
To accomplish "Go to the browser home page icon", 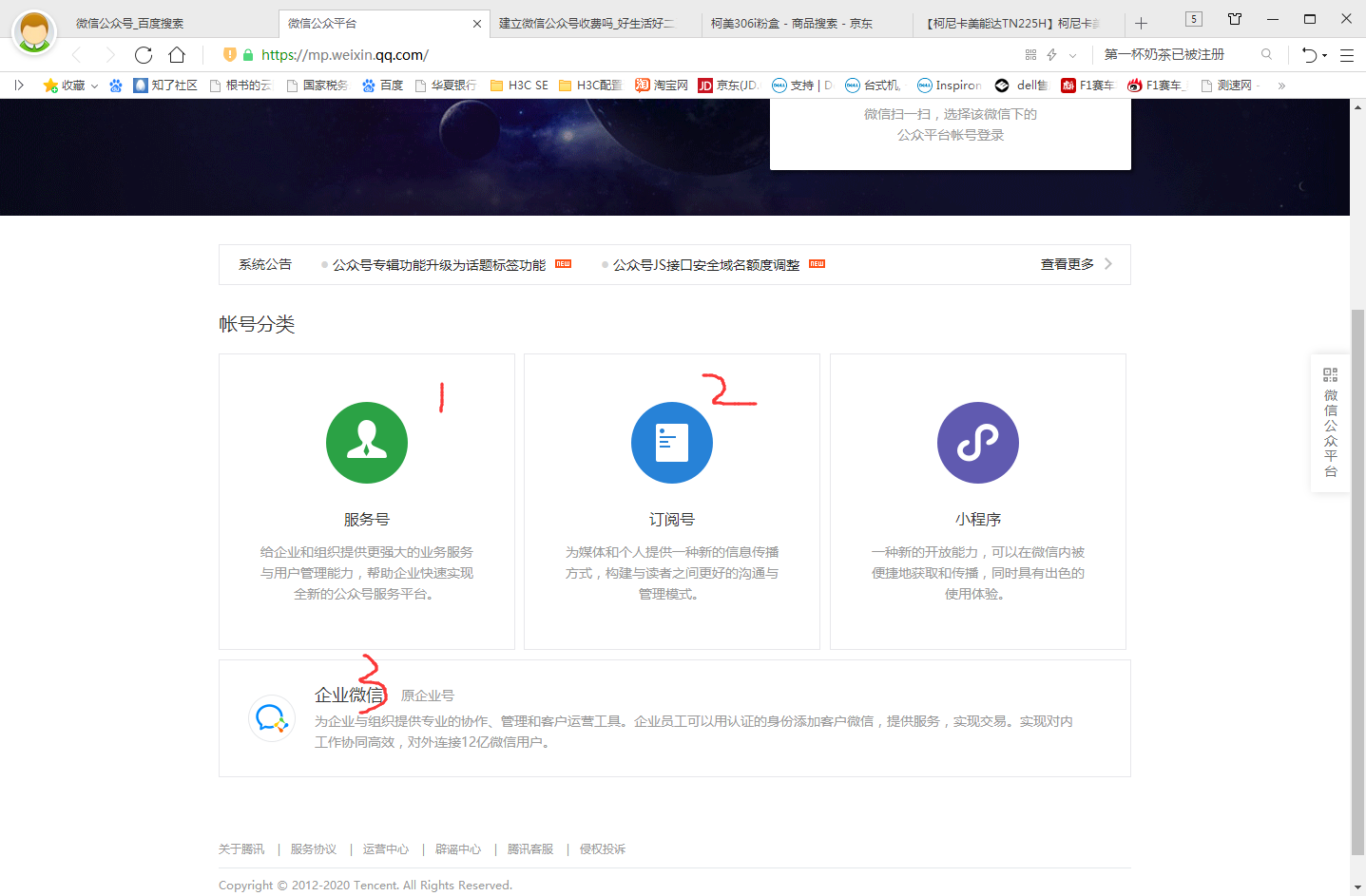I will 177,55.
